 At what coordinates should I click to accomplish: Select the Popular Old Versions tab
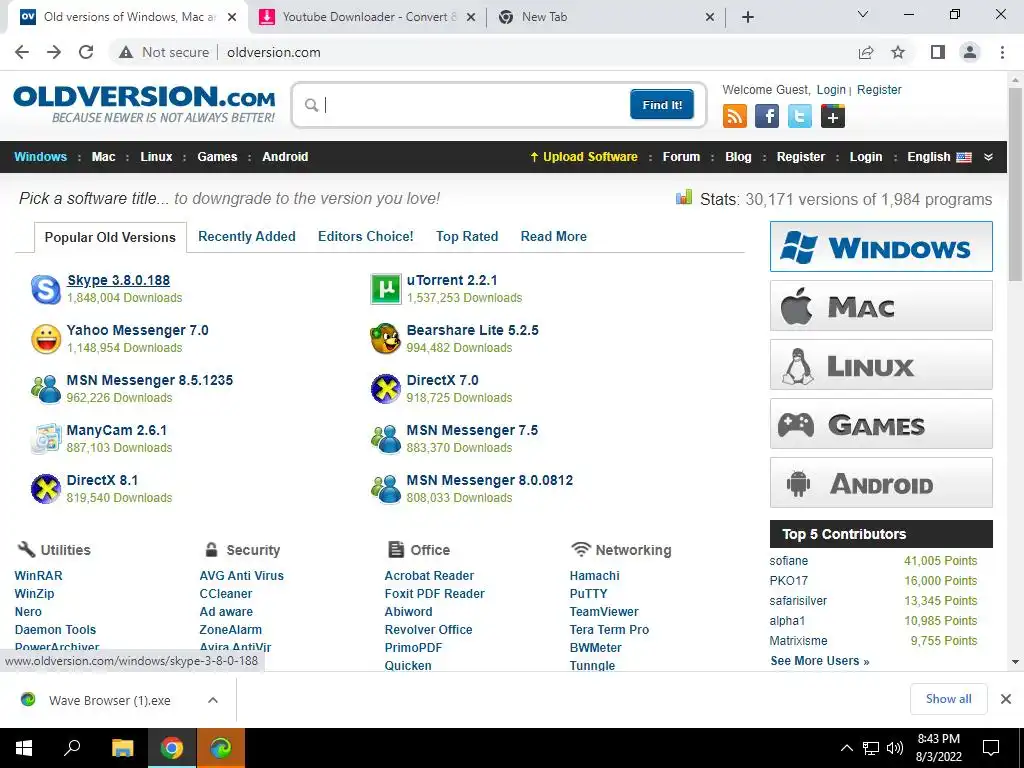point(110,237)
